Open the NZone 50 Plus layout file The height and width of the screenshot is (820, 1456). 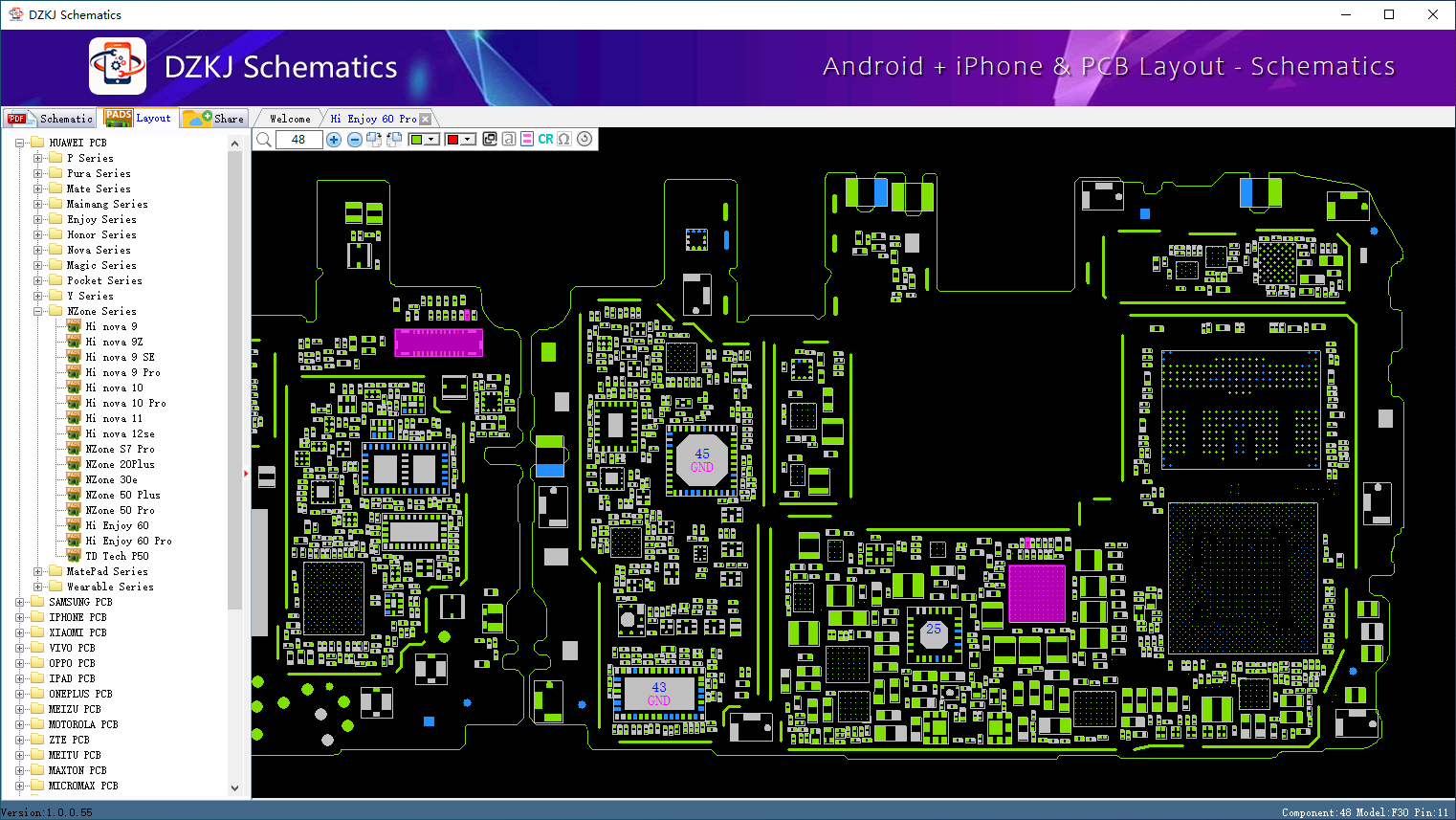click(122, 495)
